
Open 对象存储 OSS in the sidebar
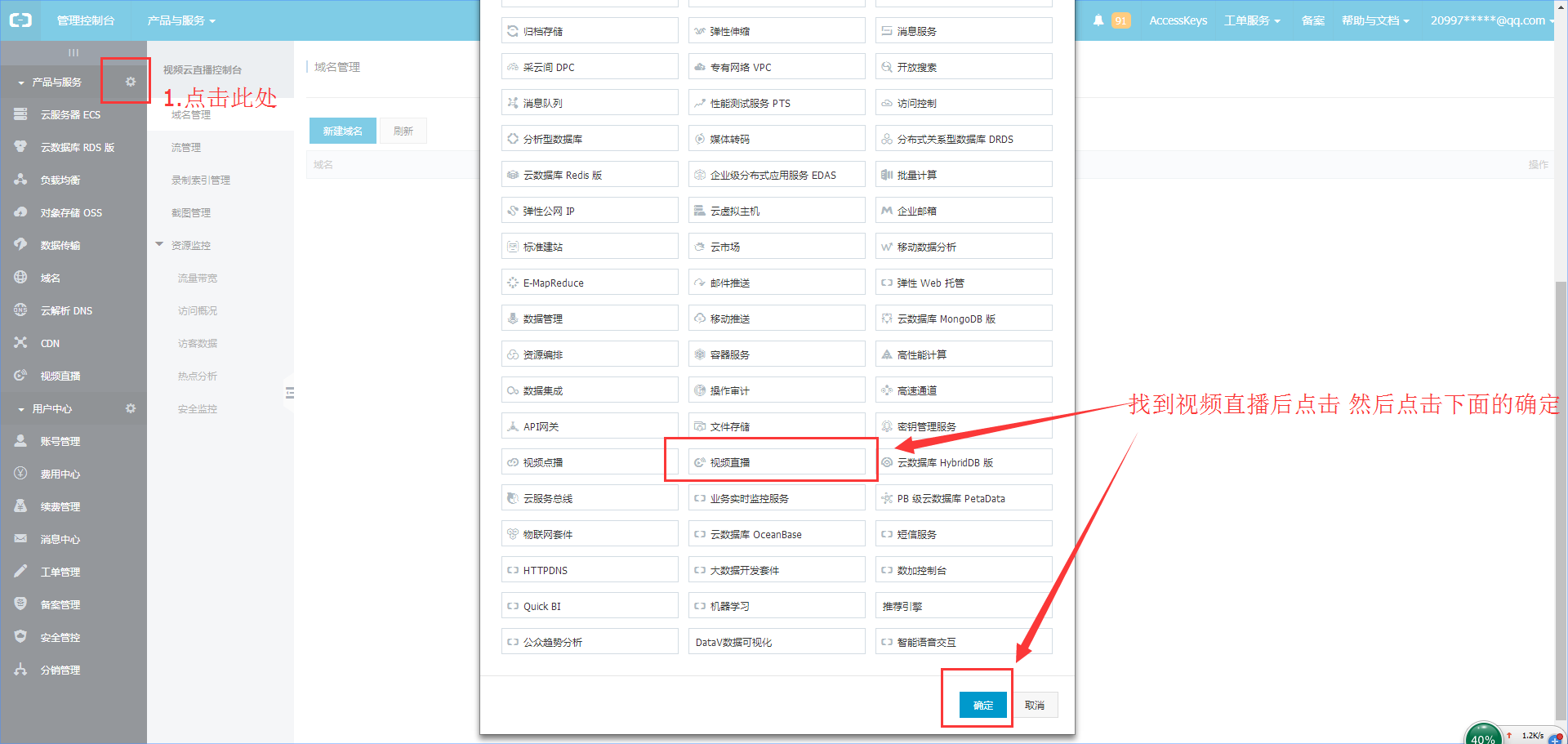pos(71,213)
